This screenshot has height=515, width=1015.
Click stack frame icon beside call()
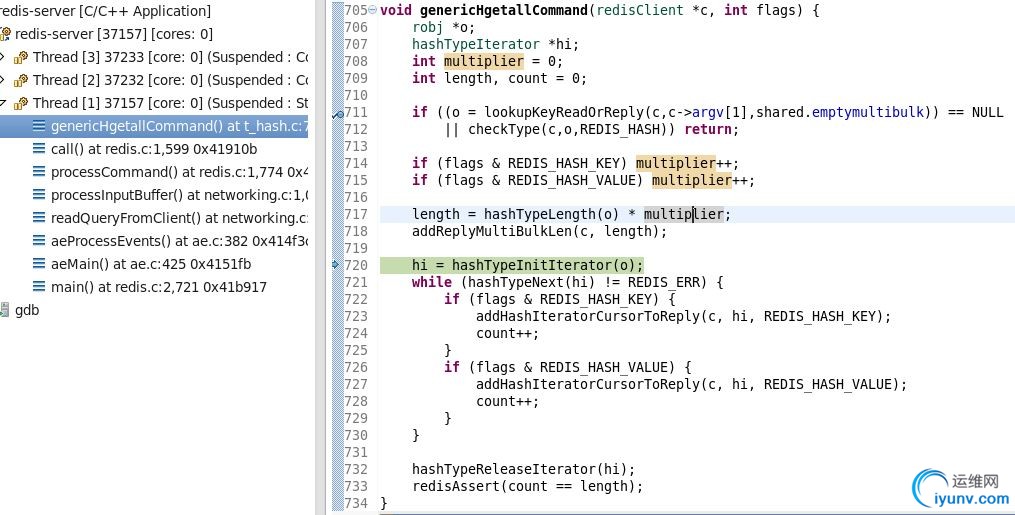tap(39, 149)
